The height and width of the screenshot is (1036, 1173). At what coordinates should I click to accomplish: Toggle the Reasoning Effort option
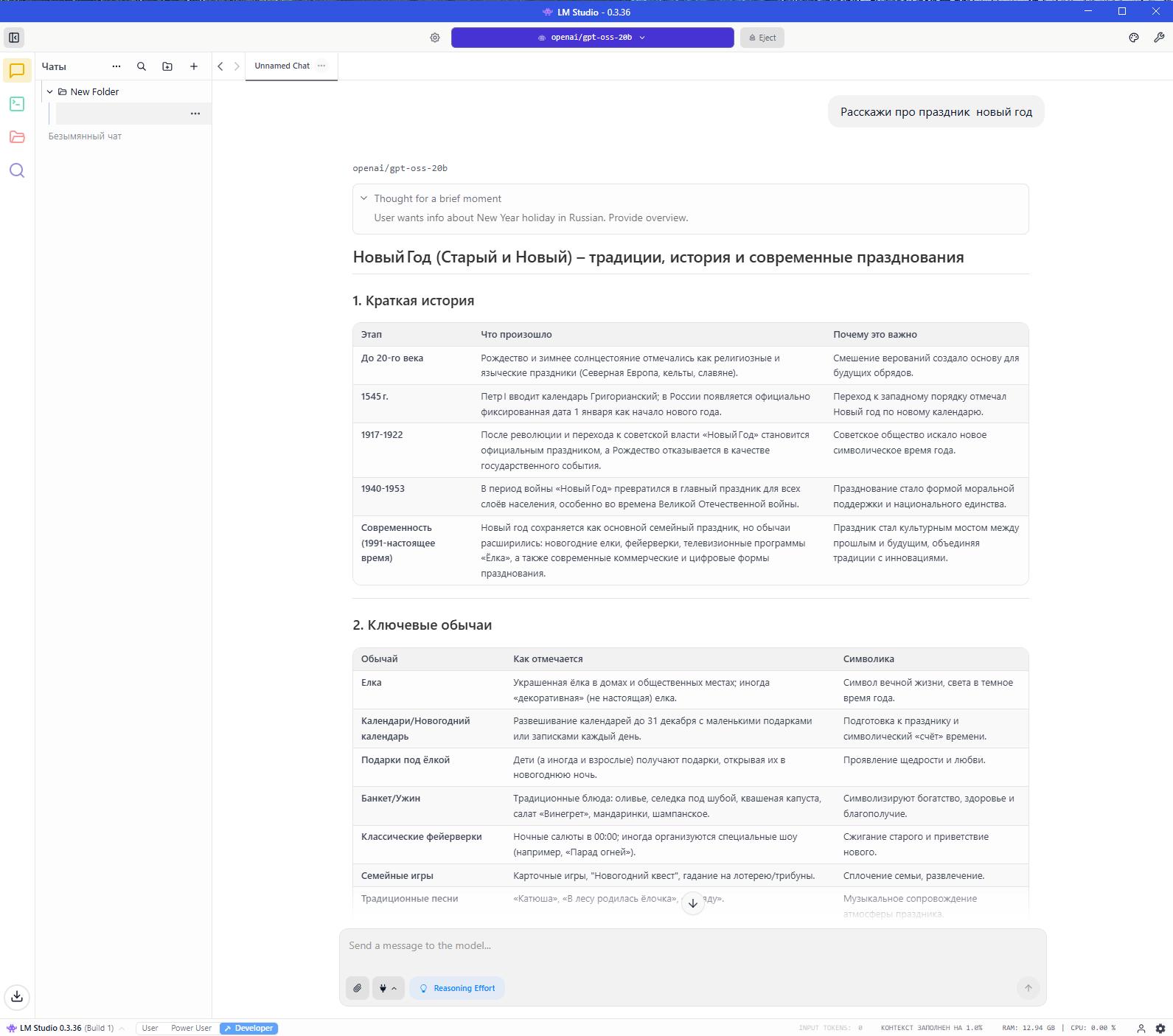(x=457, y=988)
